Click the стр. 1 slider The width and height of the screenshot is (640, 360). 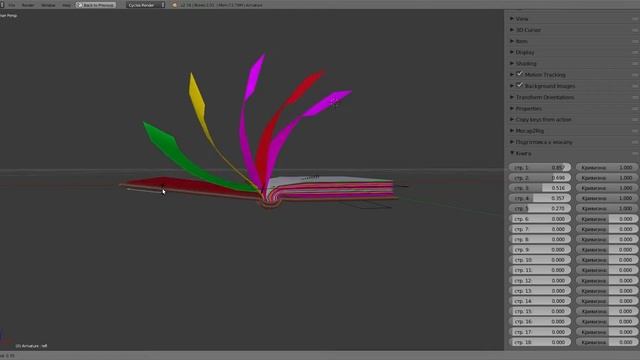click(540, 167)
